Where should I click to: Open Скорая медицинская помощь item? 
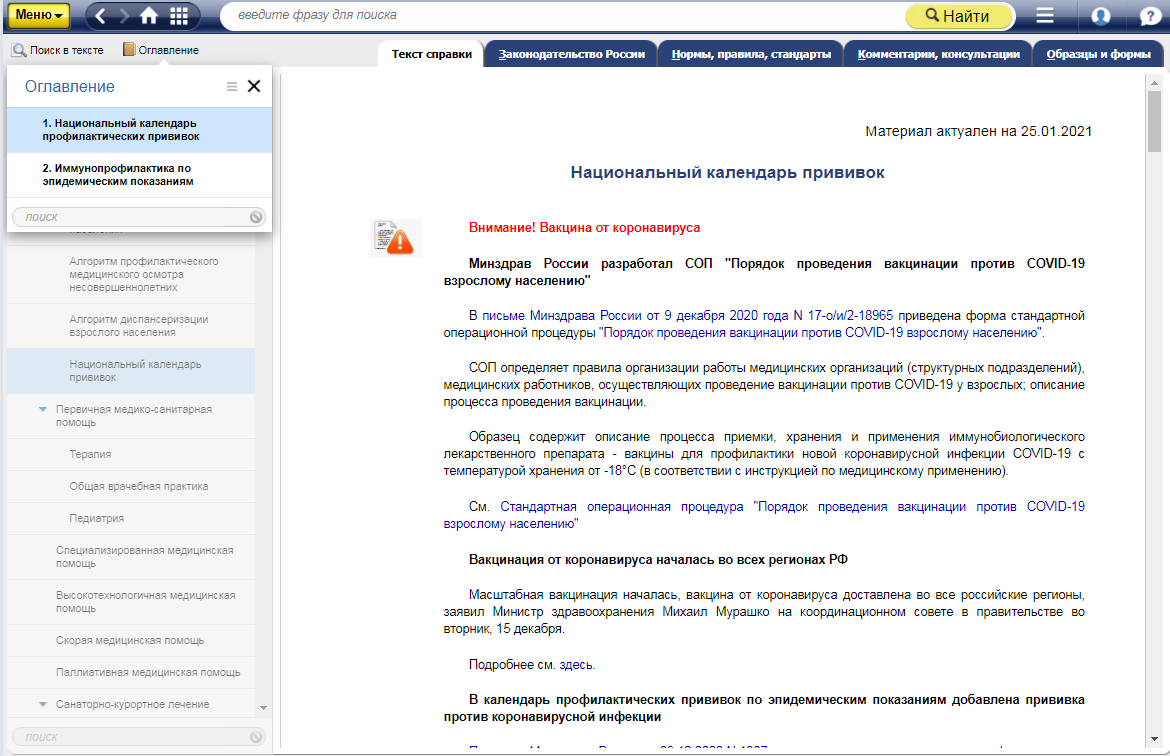pos(131,641)
